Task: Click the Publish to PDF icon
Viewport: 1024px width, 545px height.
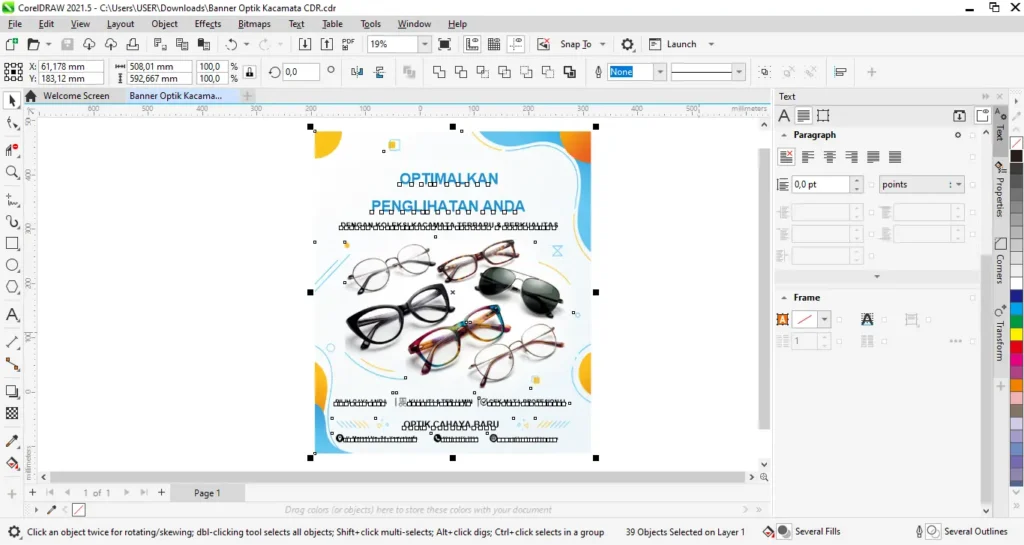Action: (348, 44)
